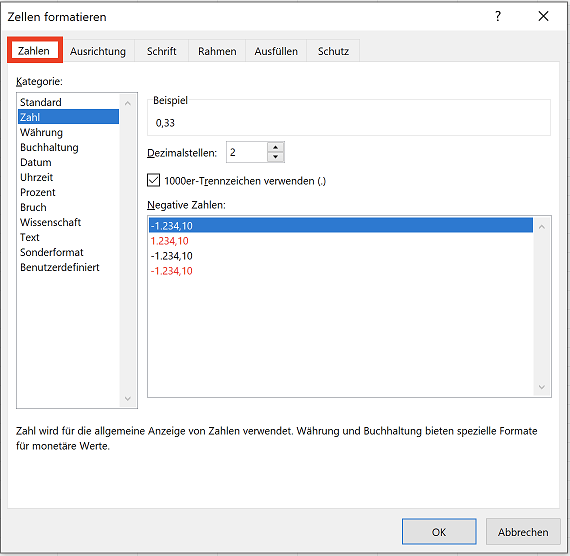
Task: Click Negative Zahlen list scroll-up arrow
Action: [x=542, y=227]
